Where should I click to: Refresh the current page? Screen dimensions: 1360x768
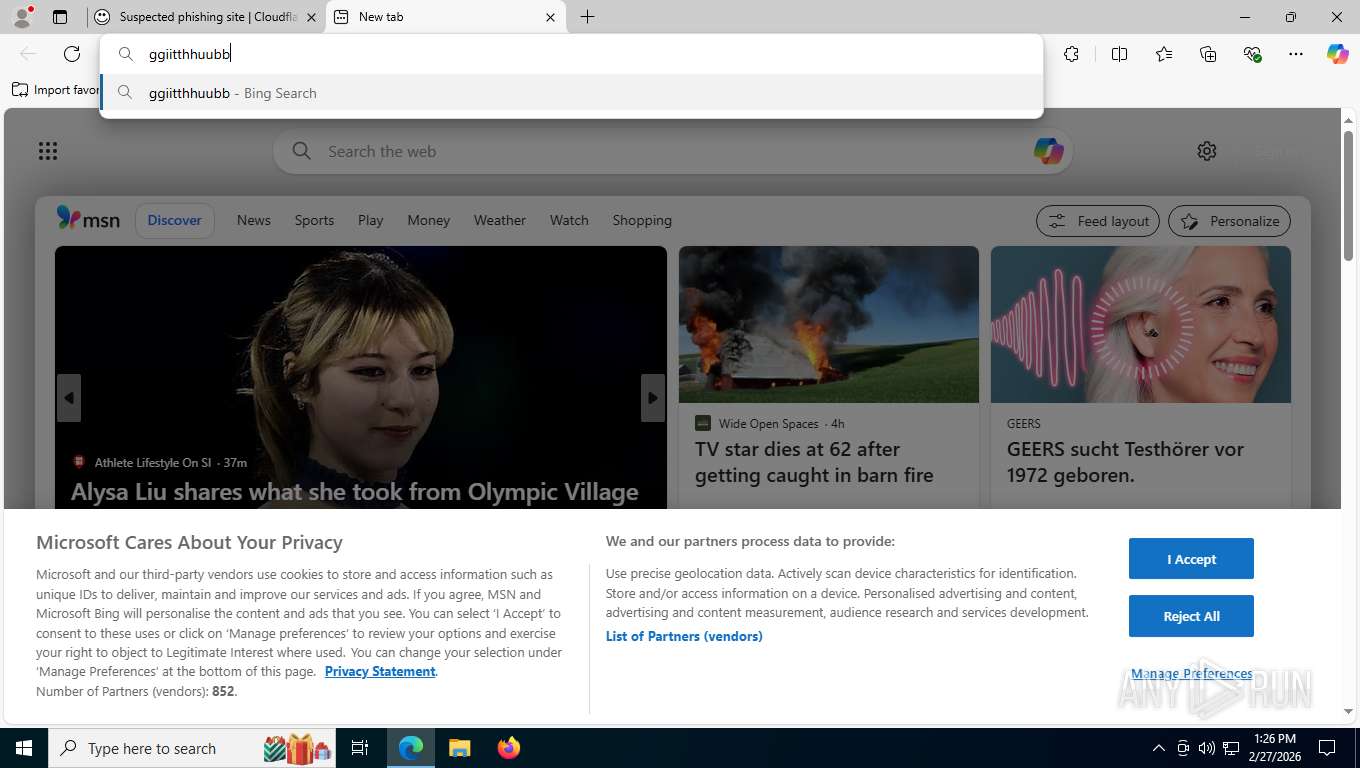[x=72, y=54]
